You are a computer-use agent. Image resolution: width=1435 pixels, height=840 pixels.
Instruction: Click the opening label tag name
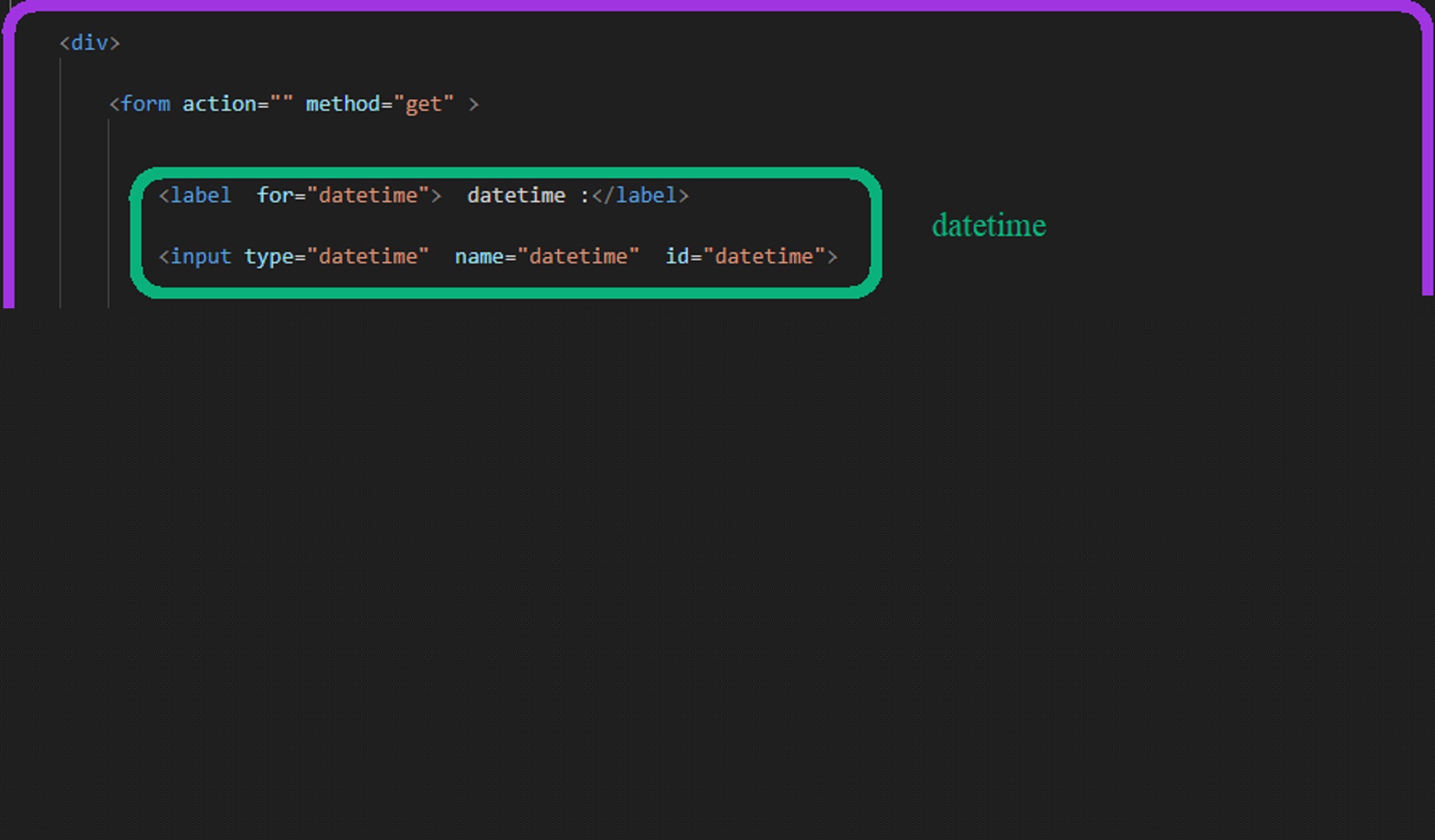pyautogui.click(x=200, y=196)
